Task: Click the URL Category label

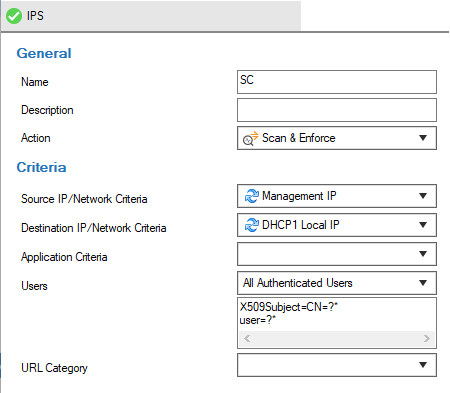Action: [x=54, y=368]
